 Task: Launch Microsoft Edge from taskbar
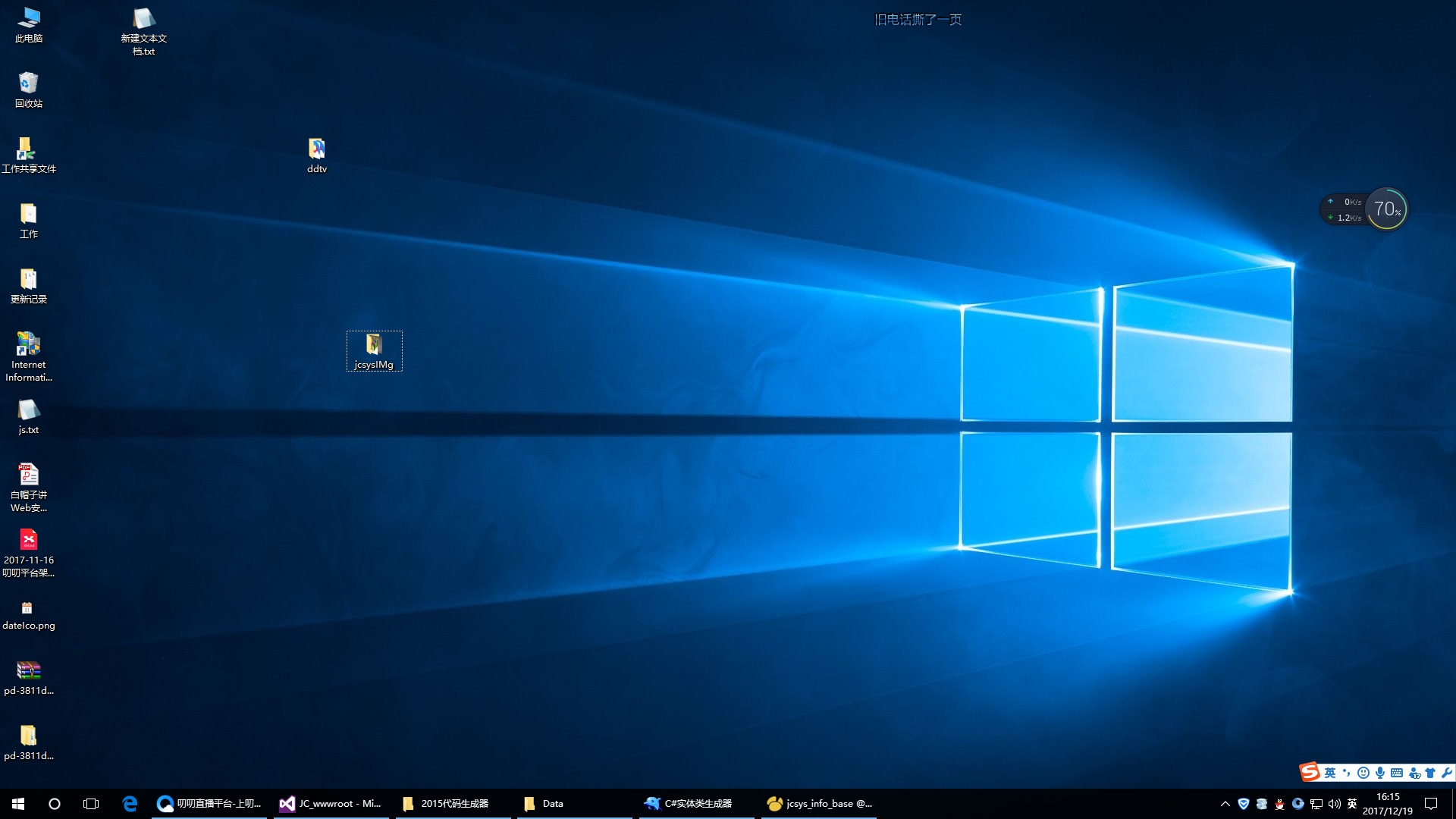130,804
